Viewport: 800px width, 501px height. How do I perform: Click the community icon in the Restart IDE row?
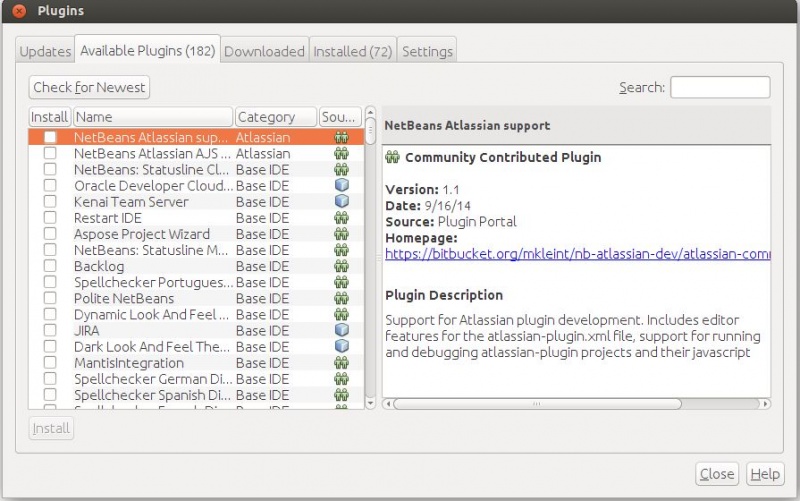[341, 218]
